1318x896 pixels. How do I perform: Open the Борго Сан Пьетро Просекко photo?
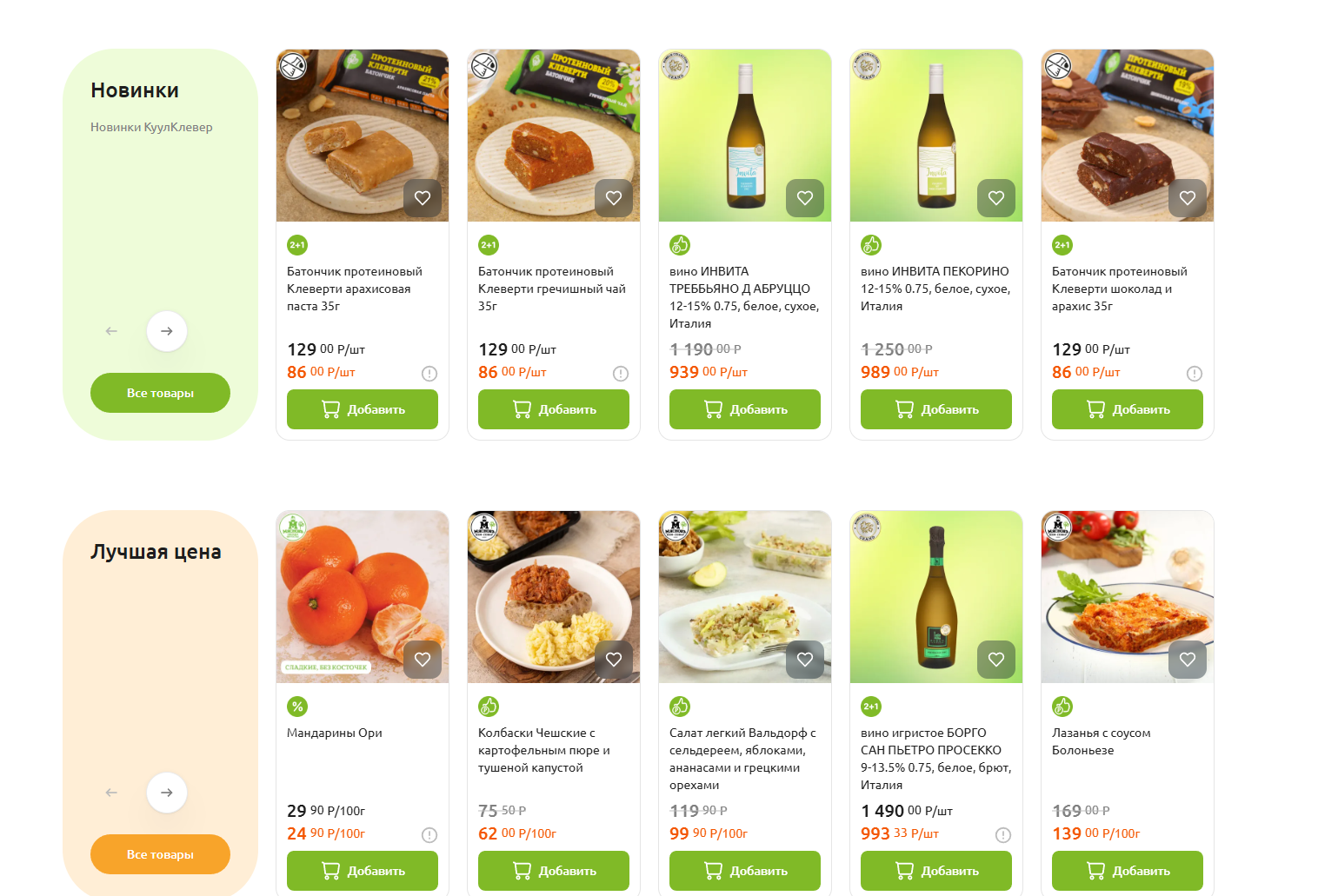pyautogui.click(x=936, y=597)
